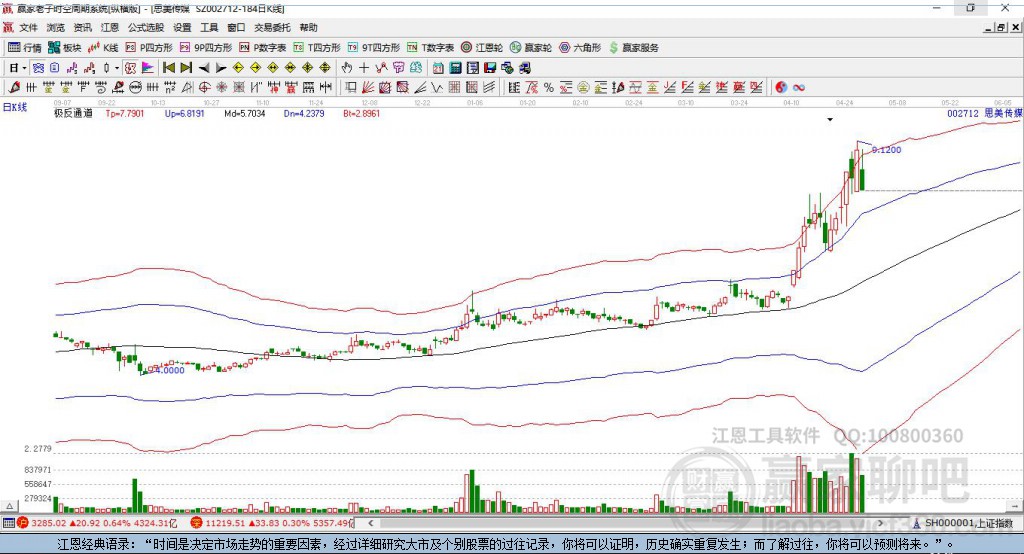Switch to K线 chart view
Screen dimensions: 1024x554
pos(103,48)
